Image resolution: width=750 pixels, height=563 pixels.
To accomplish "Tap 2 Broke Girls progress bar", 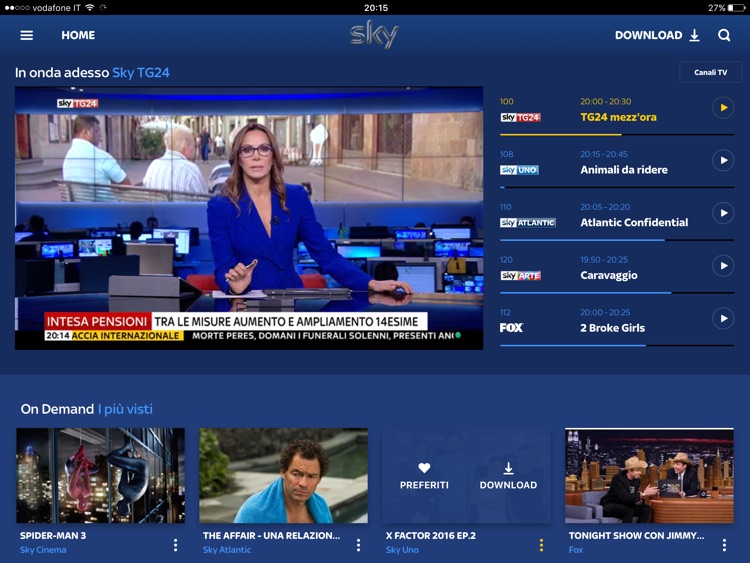I will [617, 345].
